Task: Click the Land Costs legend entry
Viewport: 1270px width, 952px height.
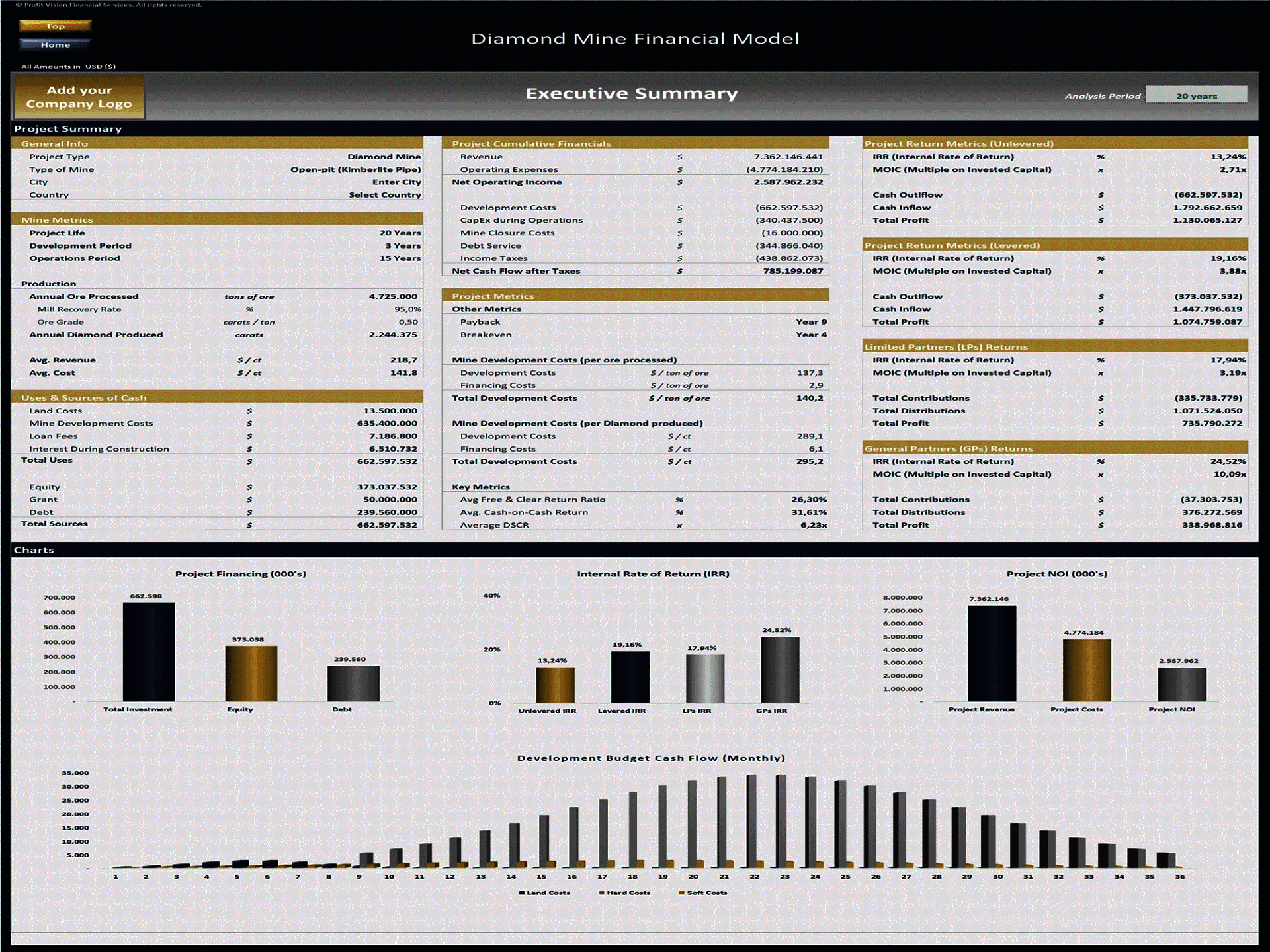Action: tap(544, 893)
